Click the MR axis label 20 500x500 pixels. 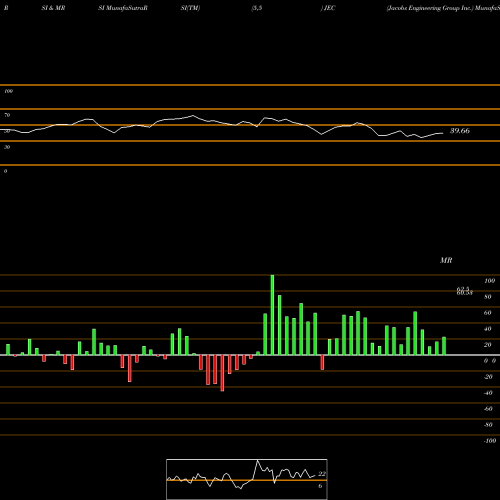pyautogui.click(x=488, y=345)
